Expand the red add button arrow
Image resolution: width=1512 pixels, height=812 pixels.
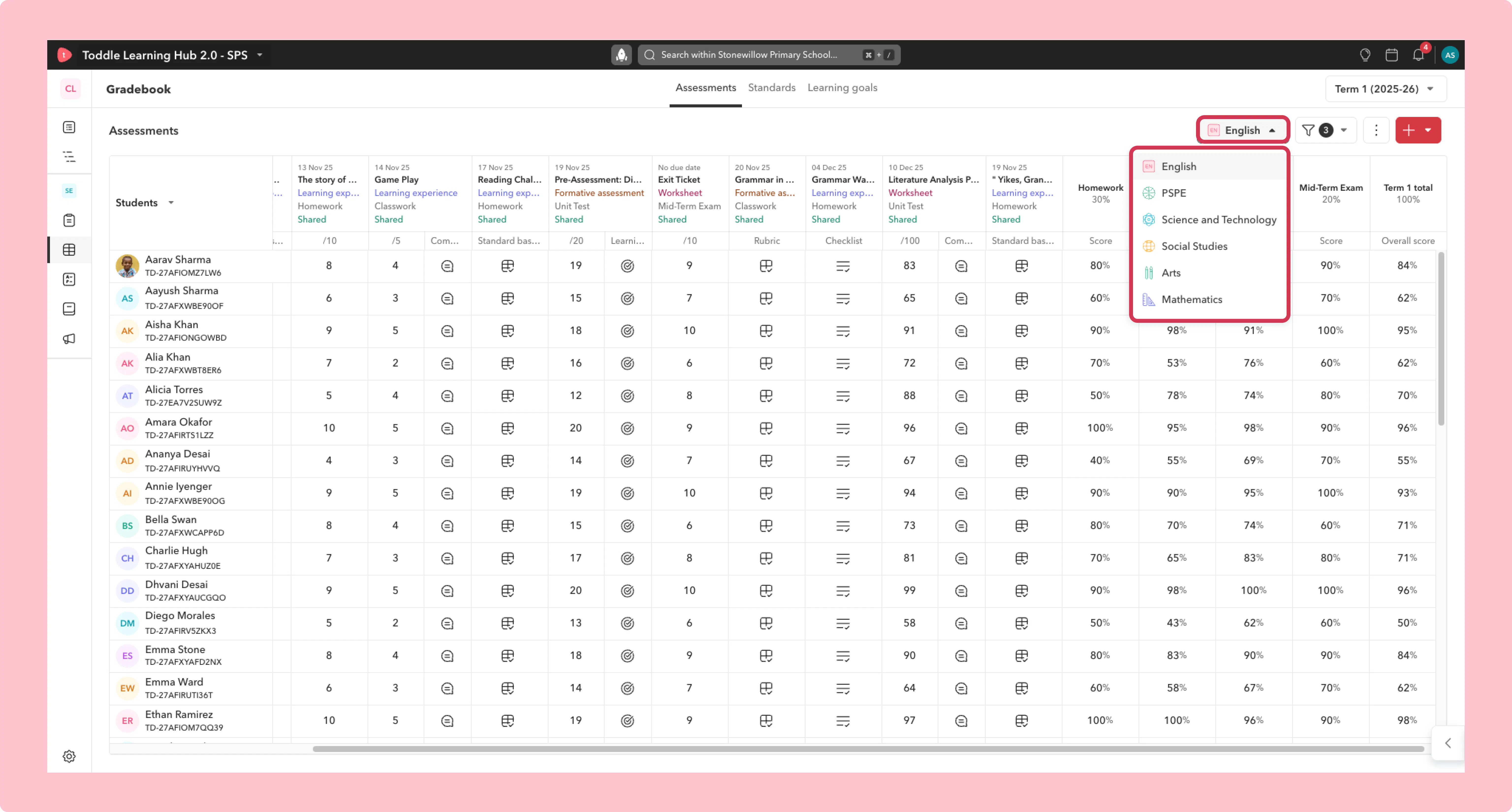pos(1429,130)
